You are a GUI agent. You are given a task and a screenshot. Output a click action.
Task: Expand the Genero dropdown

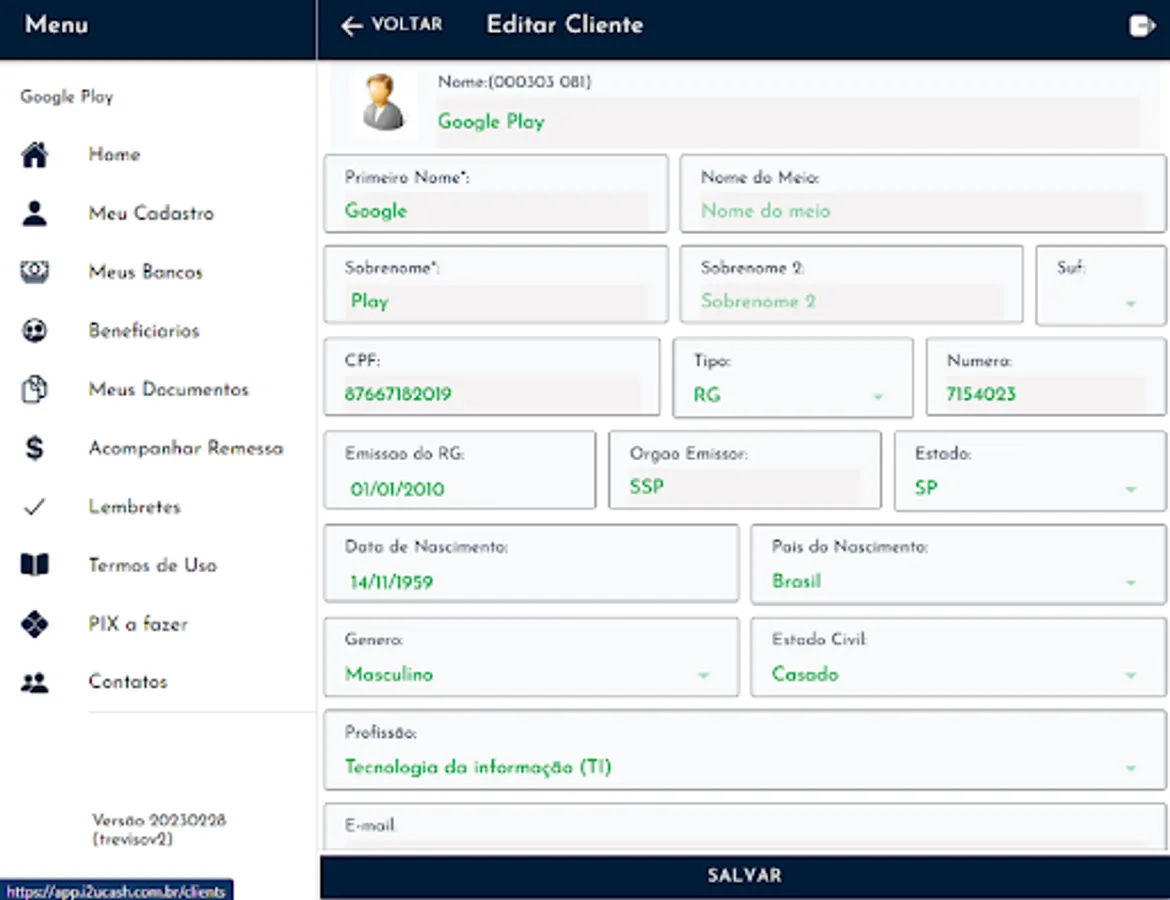(x=531, y=657)
